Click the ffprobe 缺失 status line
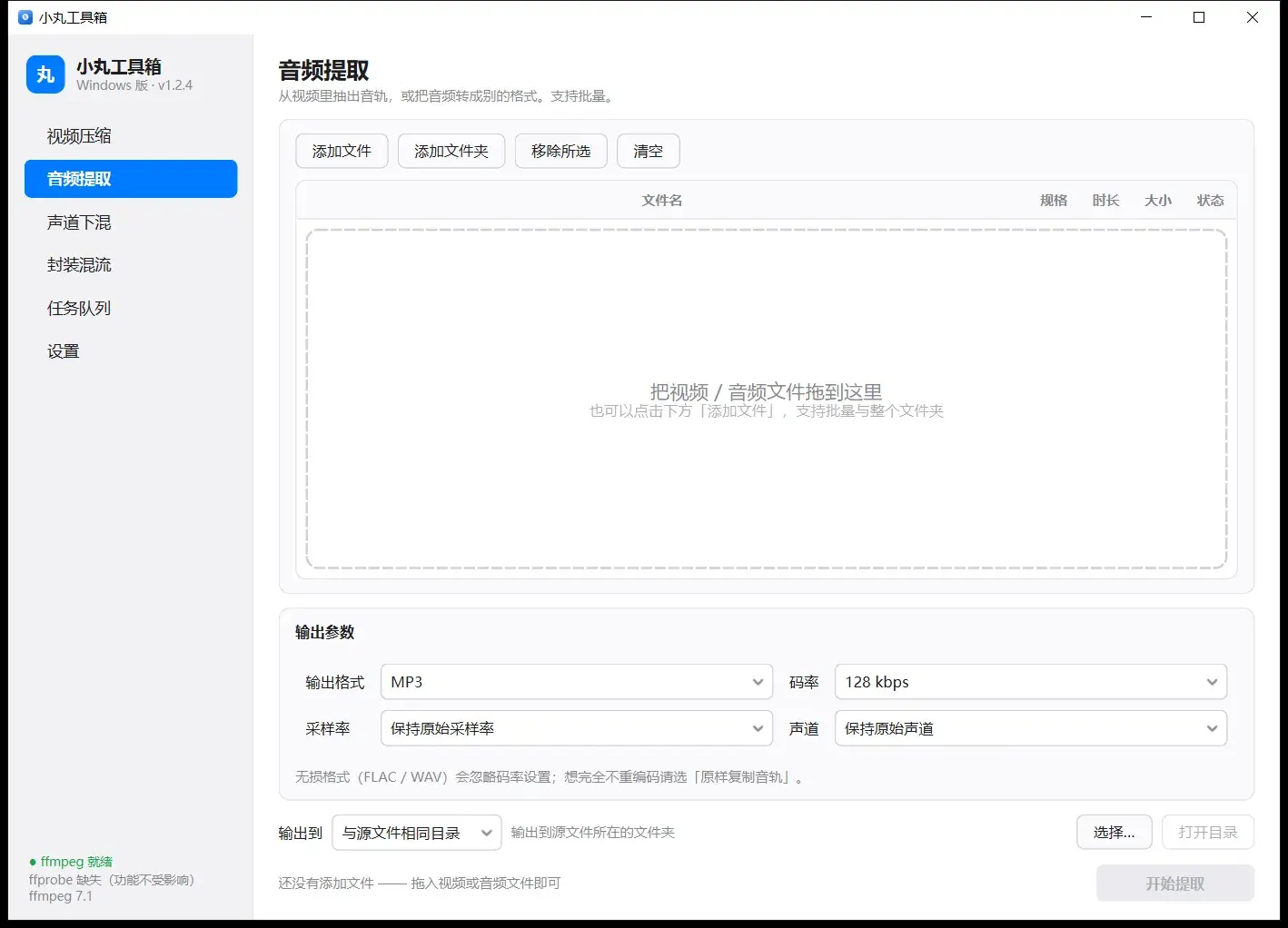Screen dimensions: 1288x928 click(x=112, y=880)
